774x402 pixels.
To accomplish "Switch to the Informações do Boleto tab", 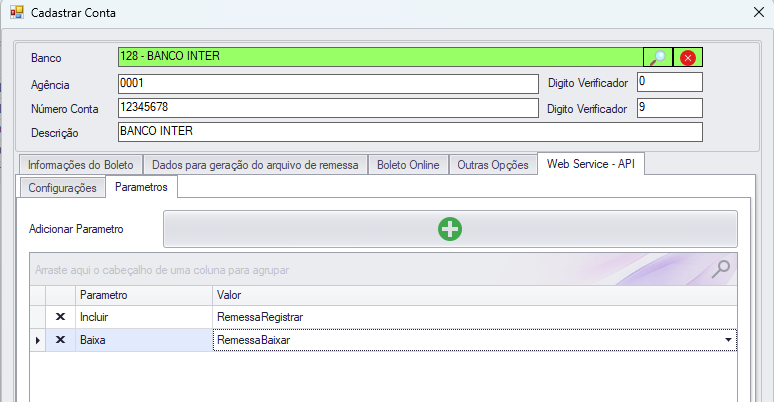I will click(x=81, y=165).
